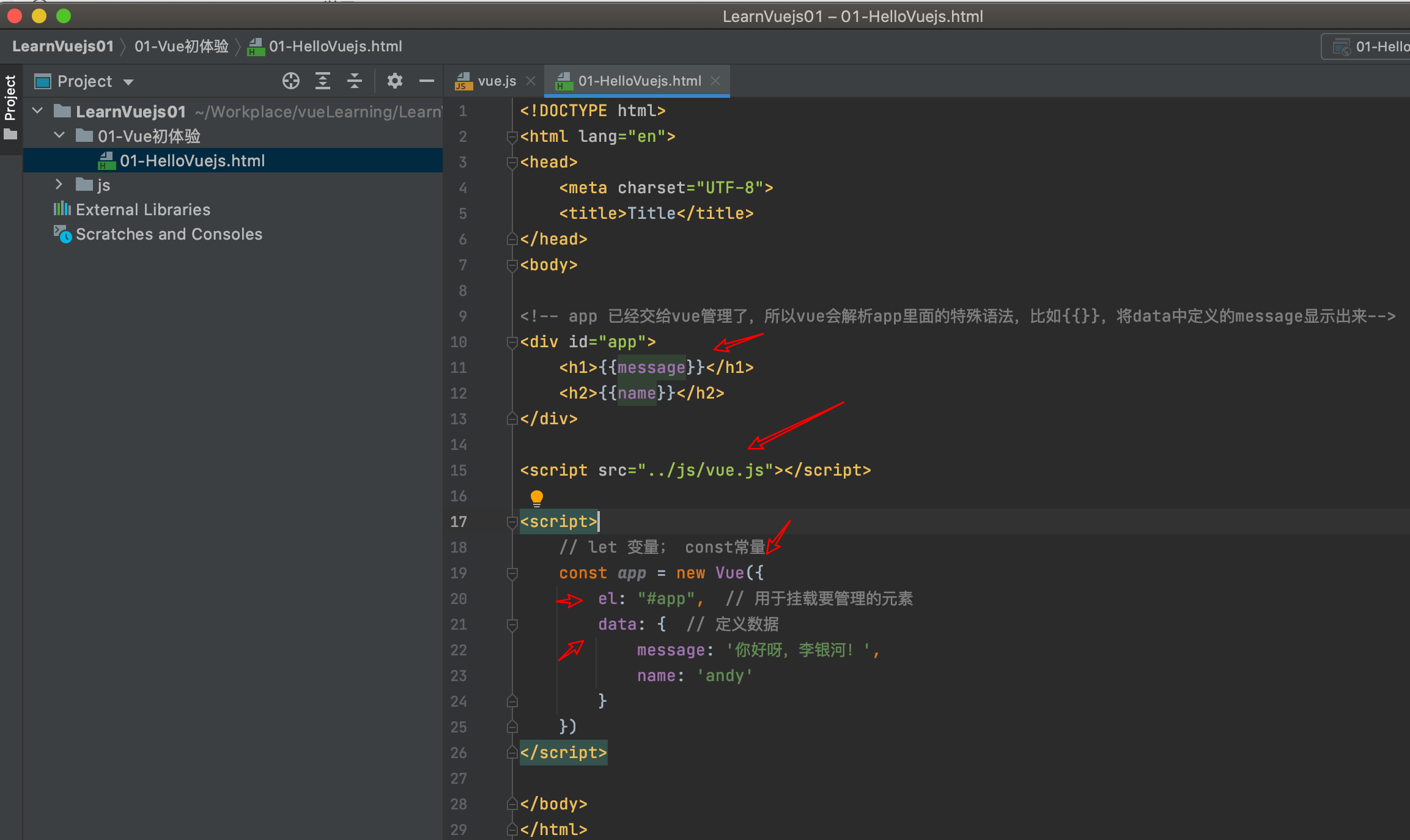Expand the js folder

tap(59, 184)
